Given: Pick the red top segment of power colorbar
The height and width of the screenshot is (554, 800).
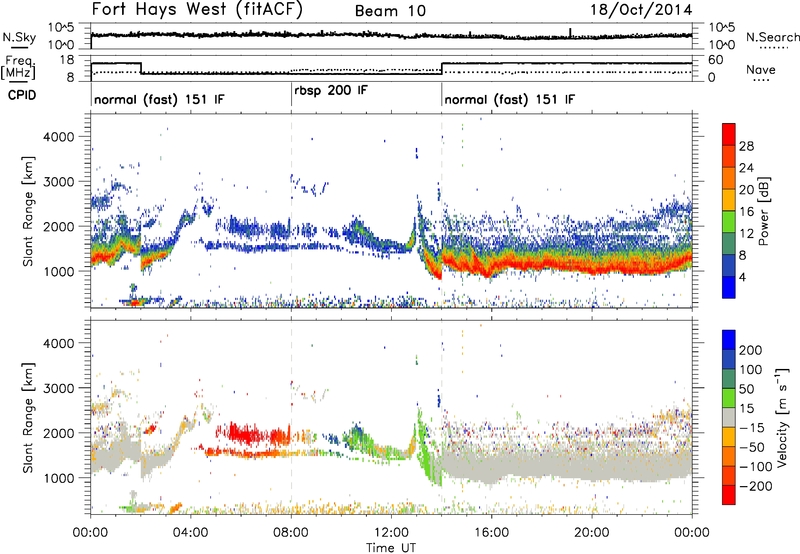Looking at the screenshot, I should click(729, 134).
